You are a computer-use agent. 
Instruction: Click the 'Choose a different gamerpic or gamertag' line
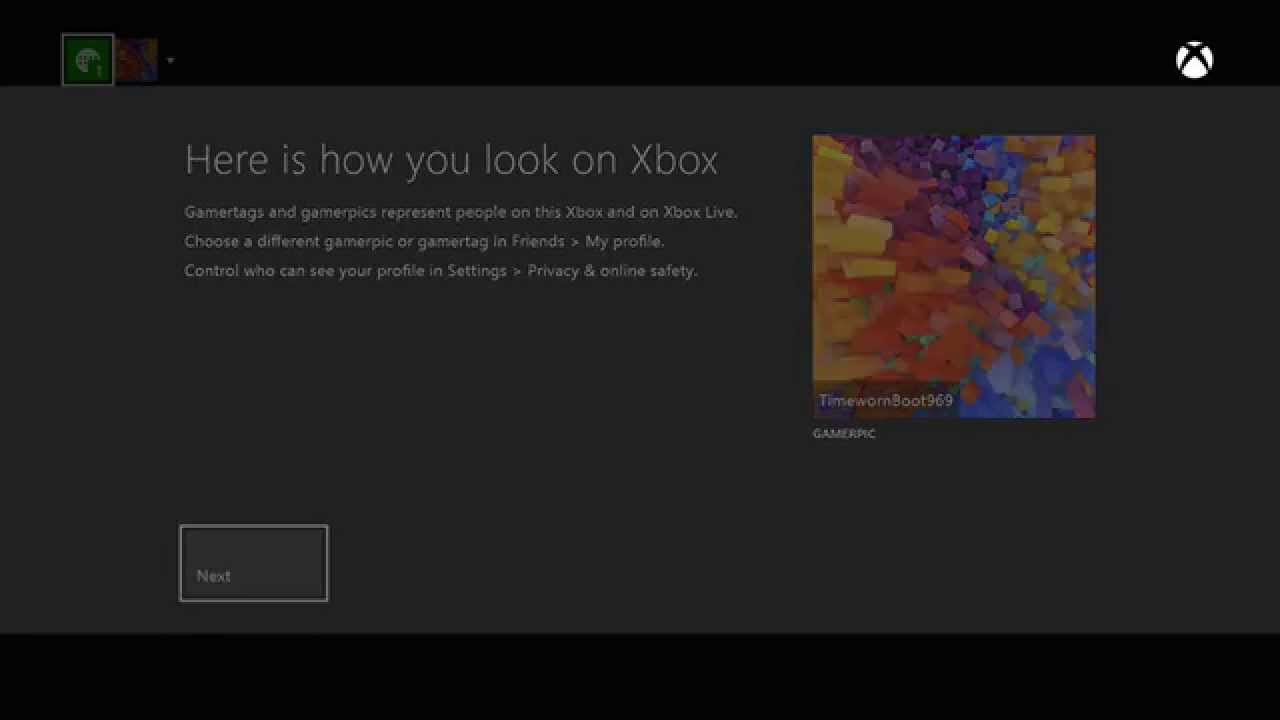424,241
